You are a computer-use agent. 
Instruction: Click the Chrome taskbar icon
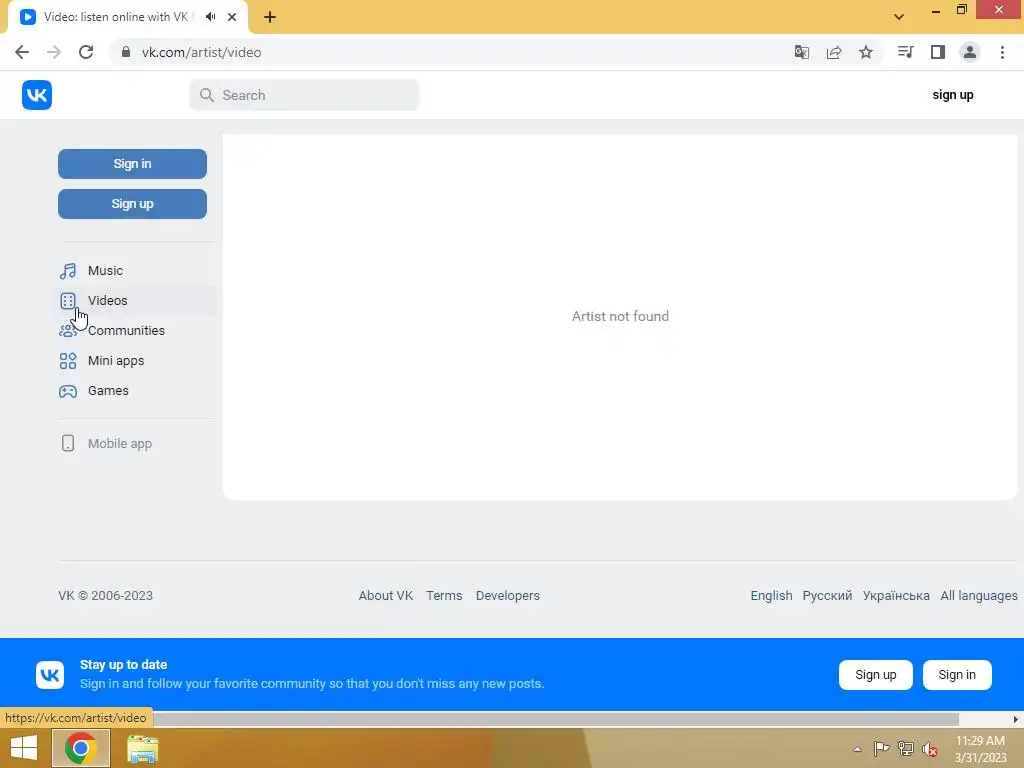pos(80,748)
